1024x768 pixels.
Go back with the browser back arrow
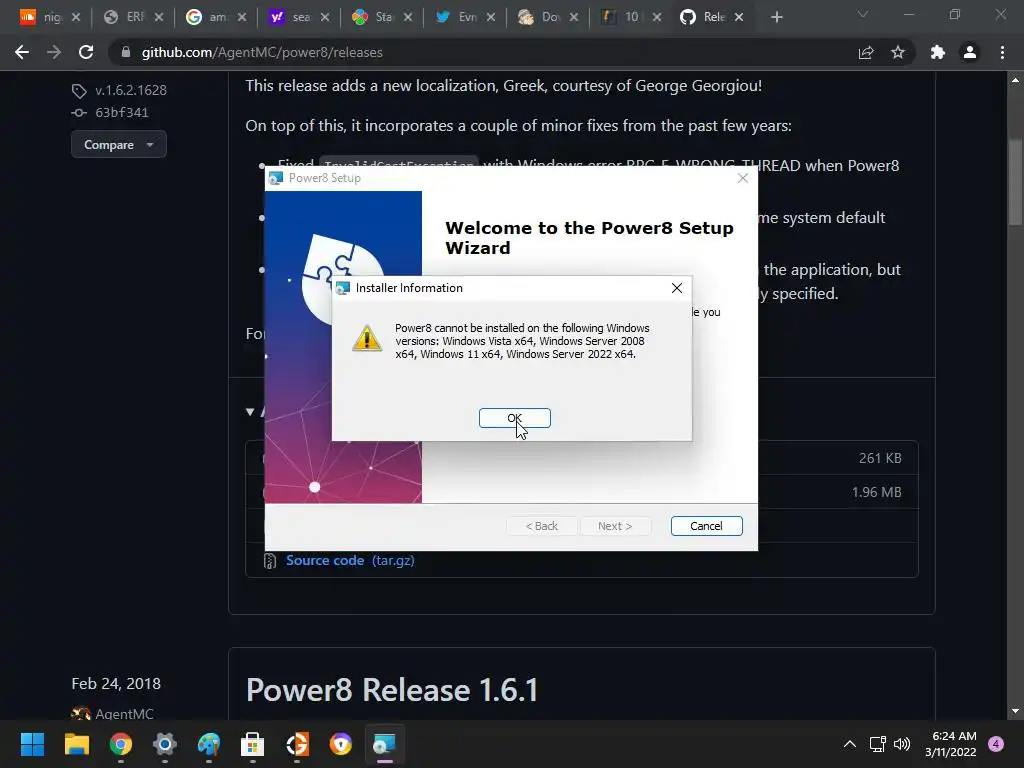pyautogui.click(x=22, y=52)
